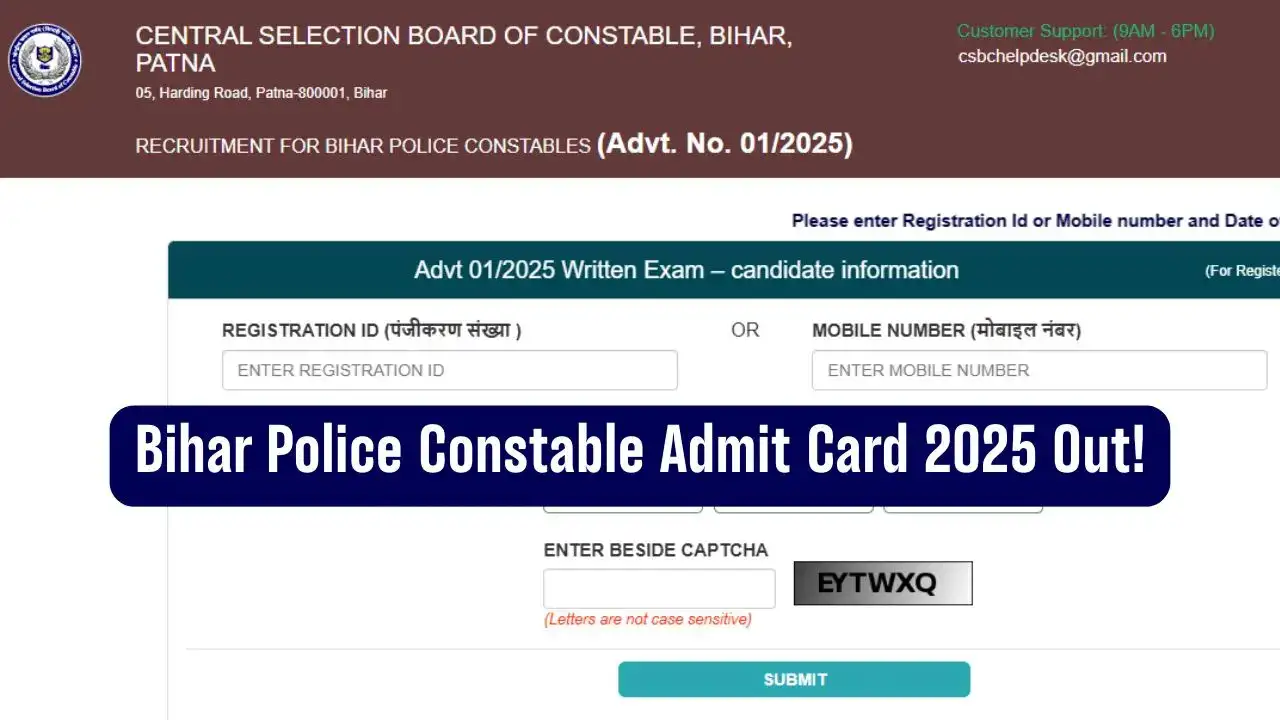Click the bold Advt. No. 01/2025 header text

pos(724,144)
